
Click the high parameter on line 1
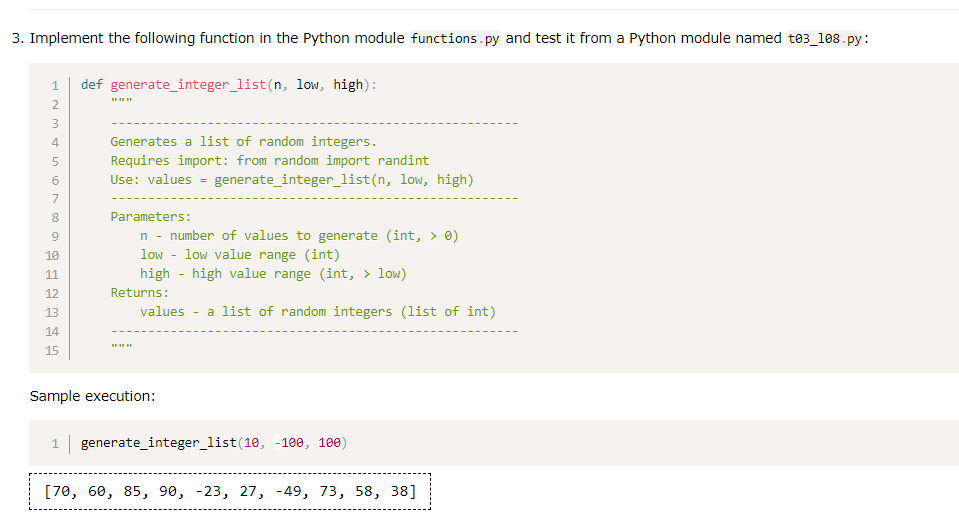pos(348,84)
